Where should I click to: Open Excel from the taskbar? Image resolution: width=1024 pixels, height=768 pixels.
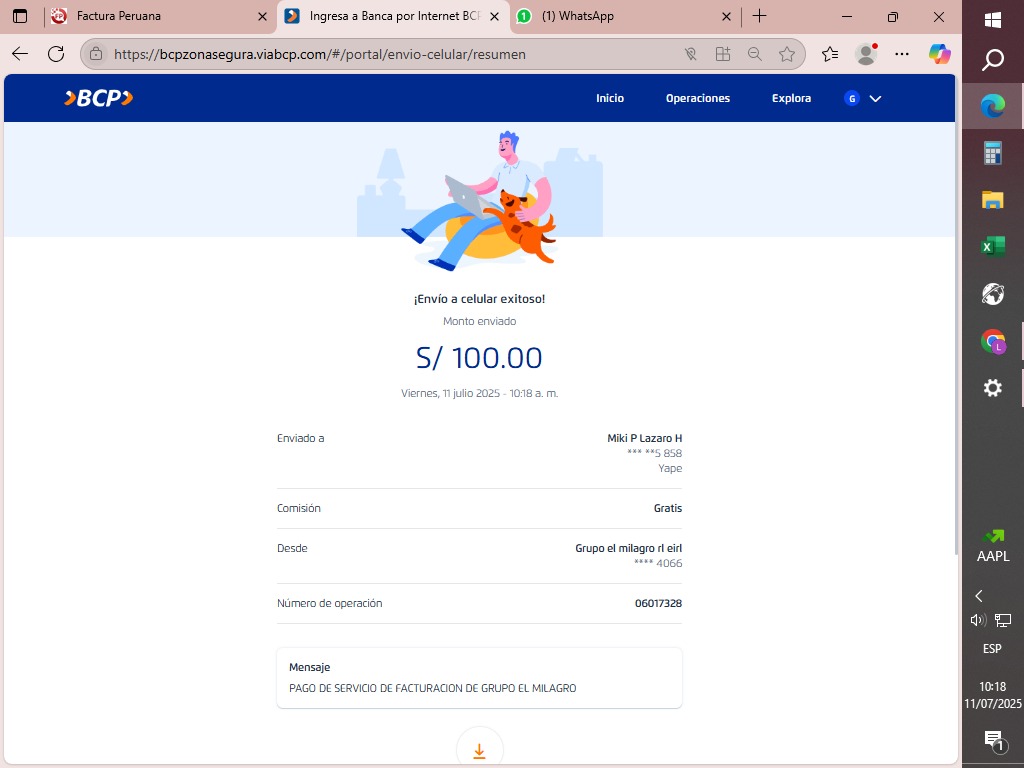click(992, 247)
